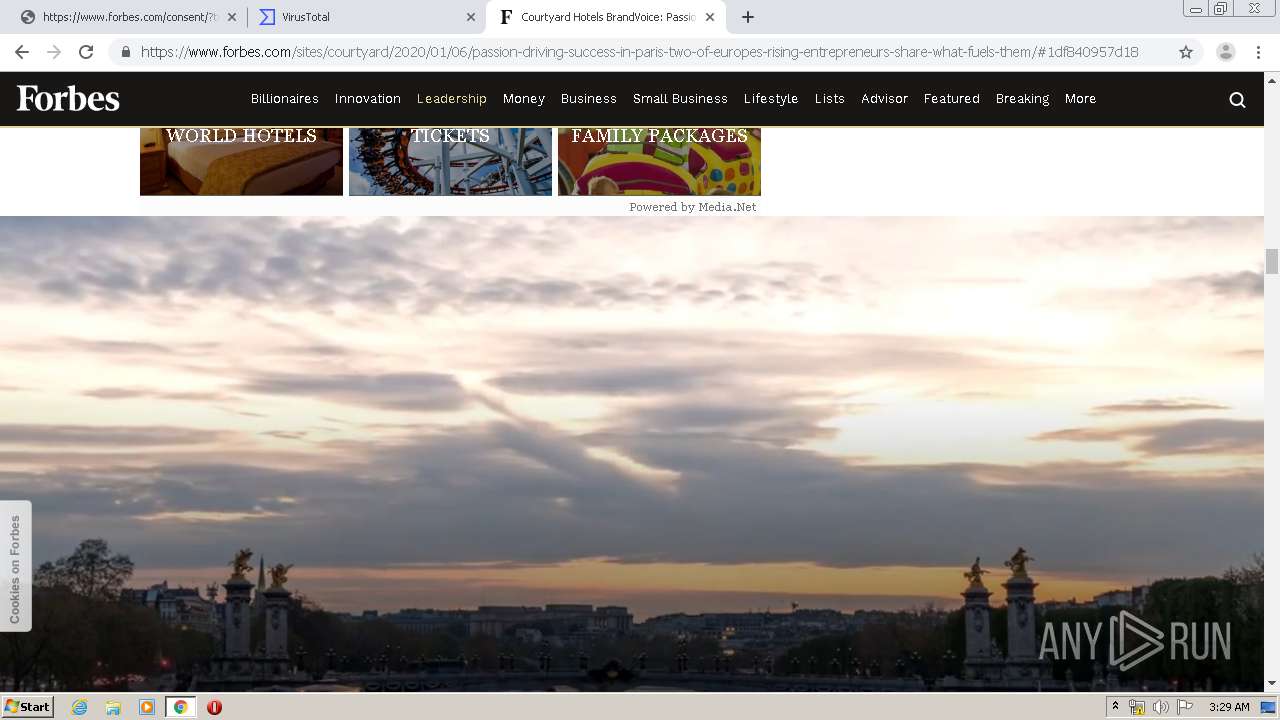Click the scrollbar down arrow
The width and height of the screenshot is (1280, 720).
point(1272,684)
